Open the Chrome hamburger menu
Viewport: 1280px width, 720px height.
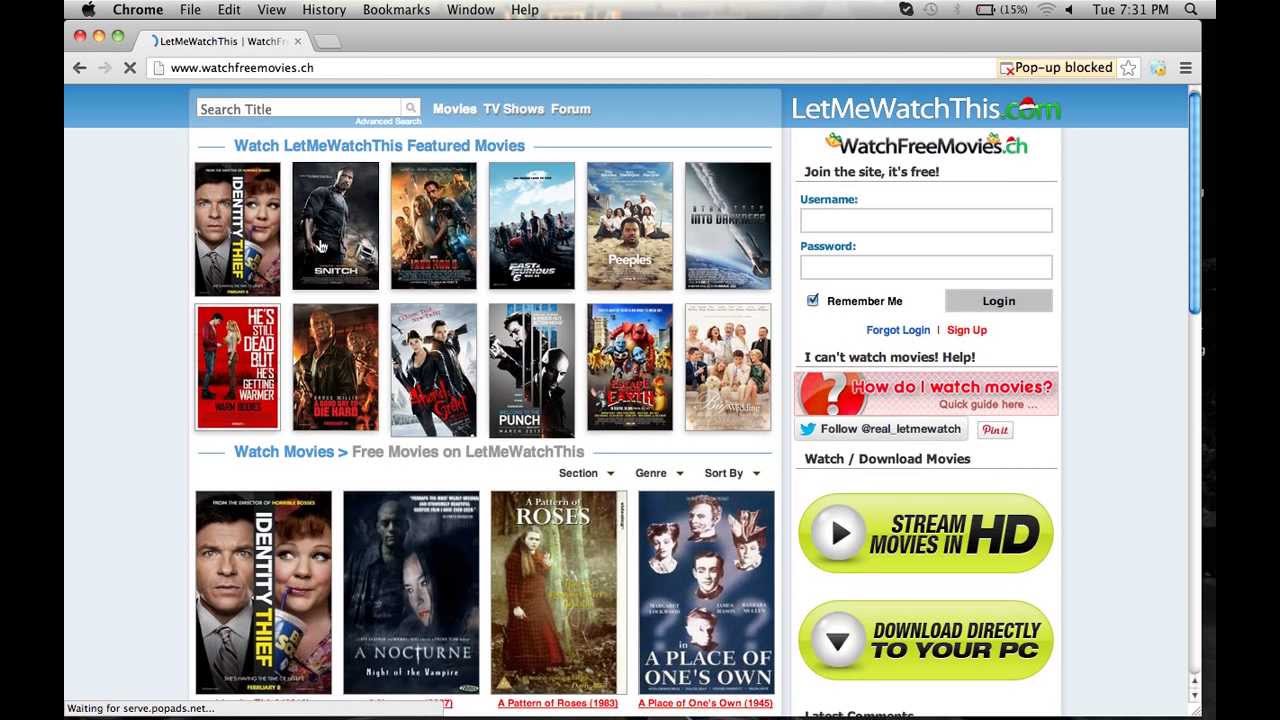click(x=1186, y=68)
